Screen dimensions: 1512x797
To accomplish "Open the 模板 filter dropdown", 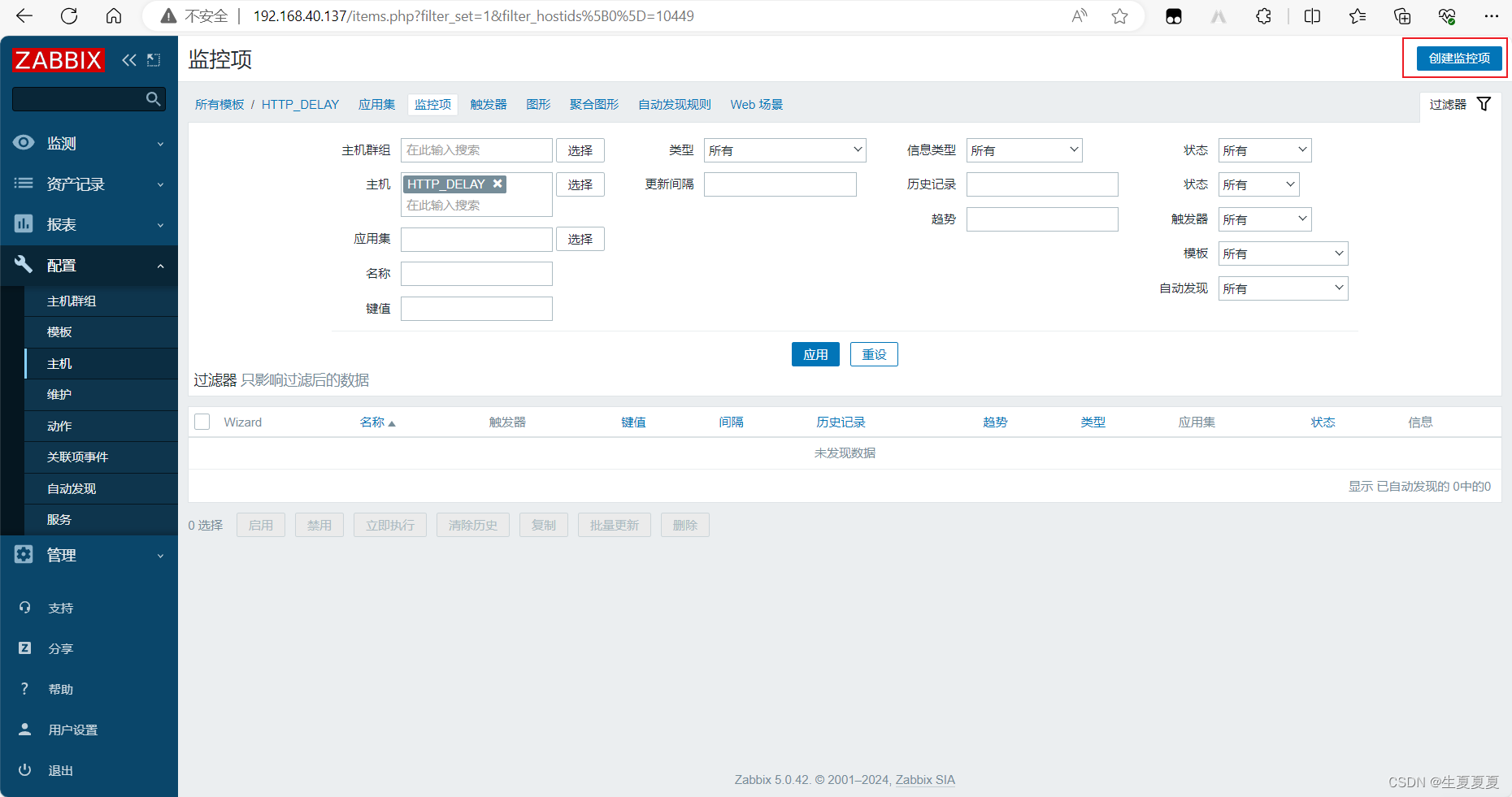I will point(1283,253).
